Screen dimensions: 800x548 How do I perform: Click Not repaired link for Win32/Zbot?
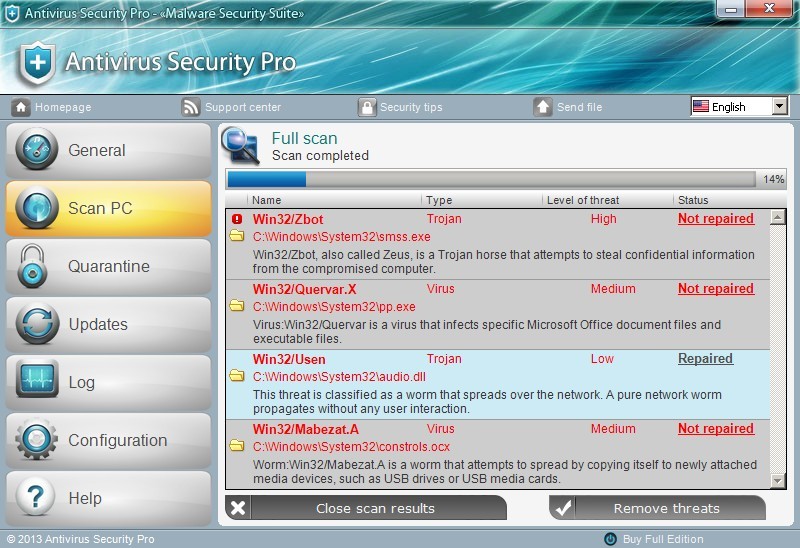(x=715, y=219)
